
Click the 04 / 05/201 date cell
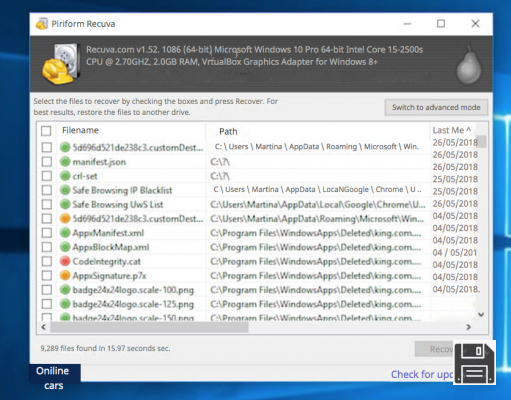455,253
